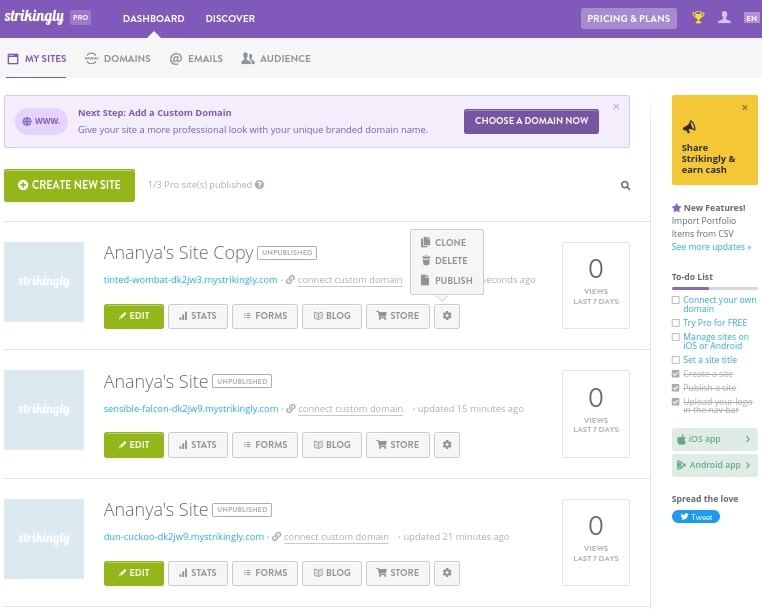Open the user profile icon

tap(725, 18)
